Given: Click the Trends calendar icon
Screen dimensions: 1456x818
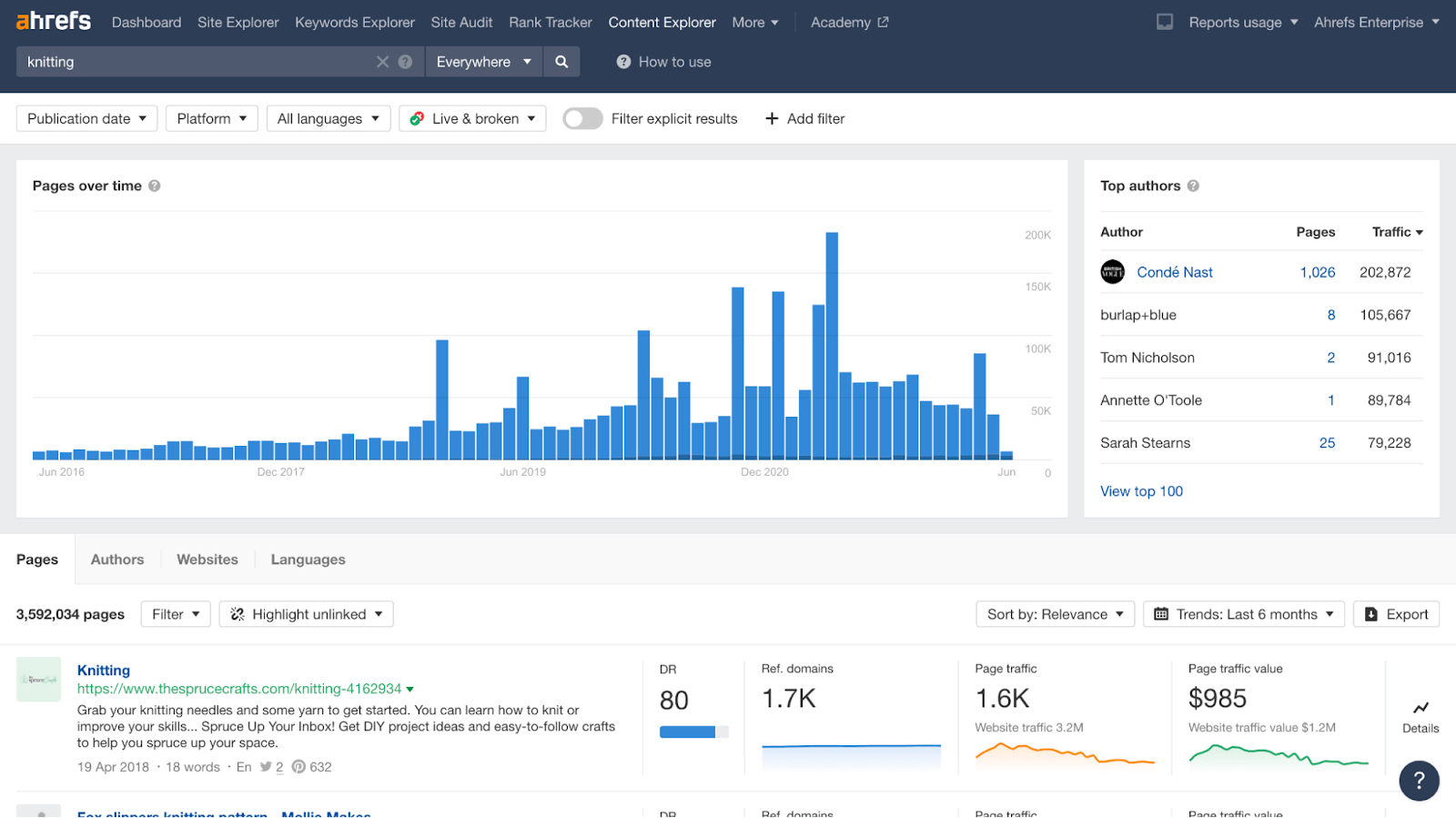Looking at the screenshot, I should click(1161, 614).
